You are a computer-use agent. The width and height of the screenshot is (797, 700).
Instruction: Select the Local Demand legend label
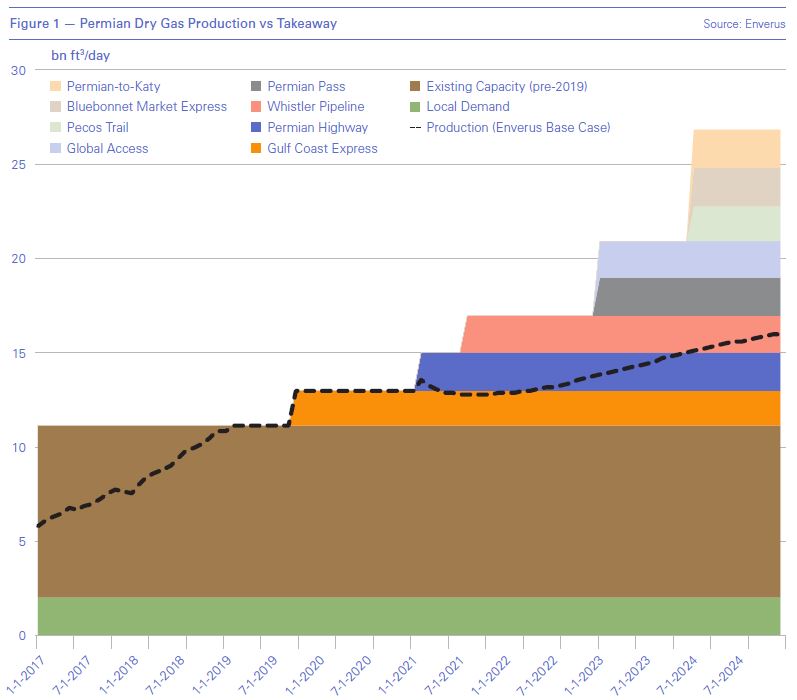[x=467, y=107]
